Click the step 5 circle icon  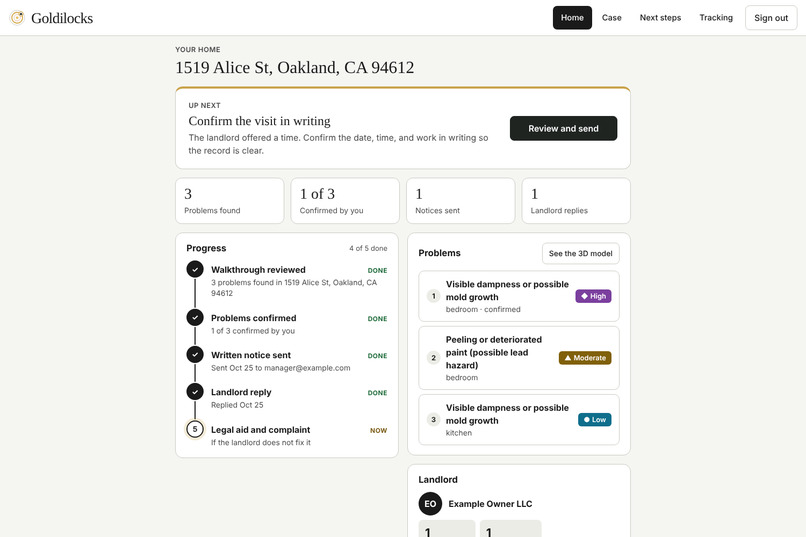click(x=195, y=429)
